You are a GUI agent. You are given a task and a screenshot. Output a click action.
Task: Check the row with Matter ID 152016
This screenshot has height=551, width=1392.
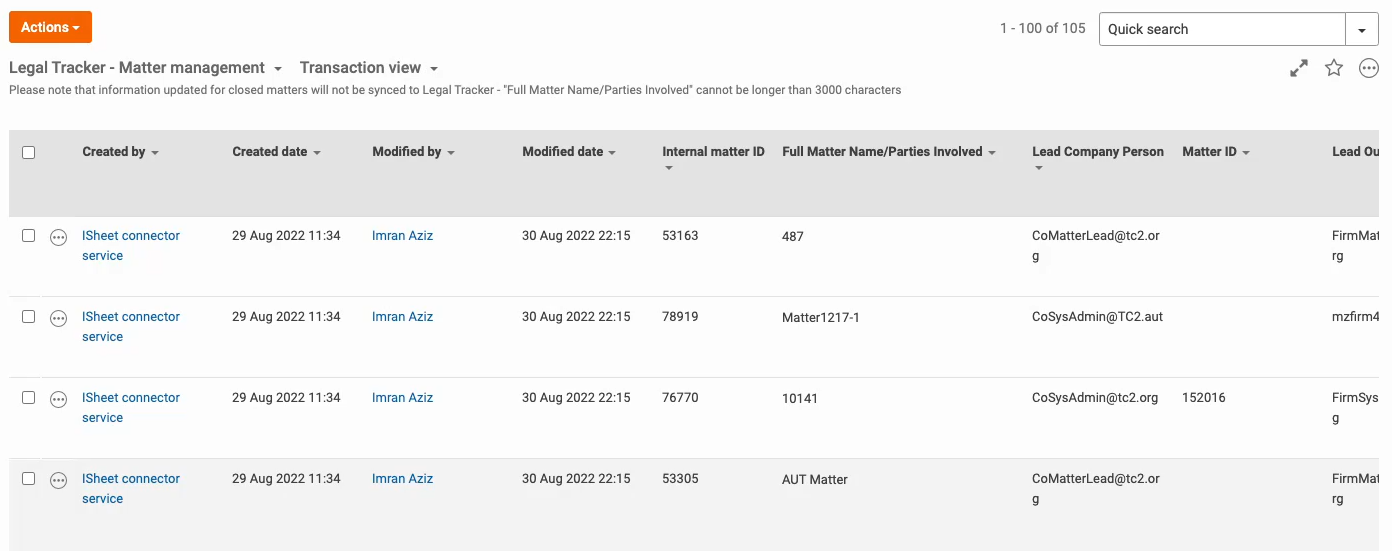tap(29, 397)
